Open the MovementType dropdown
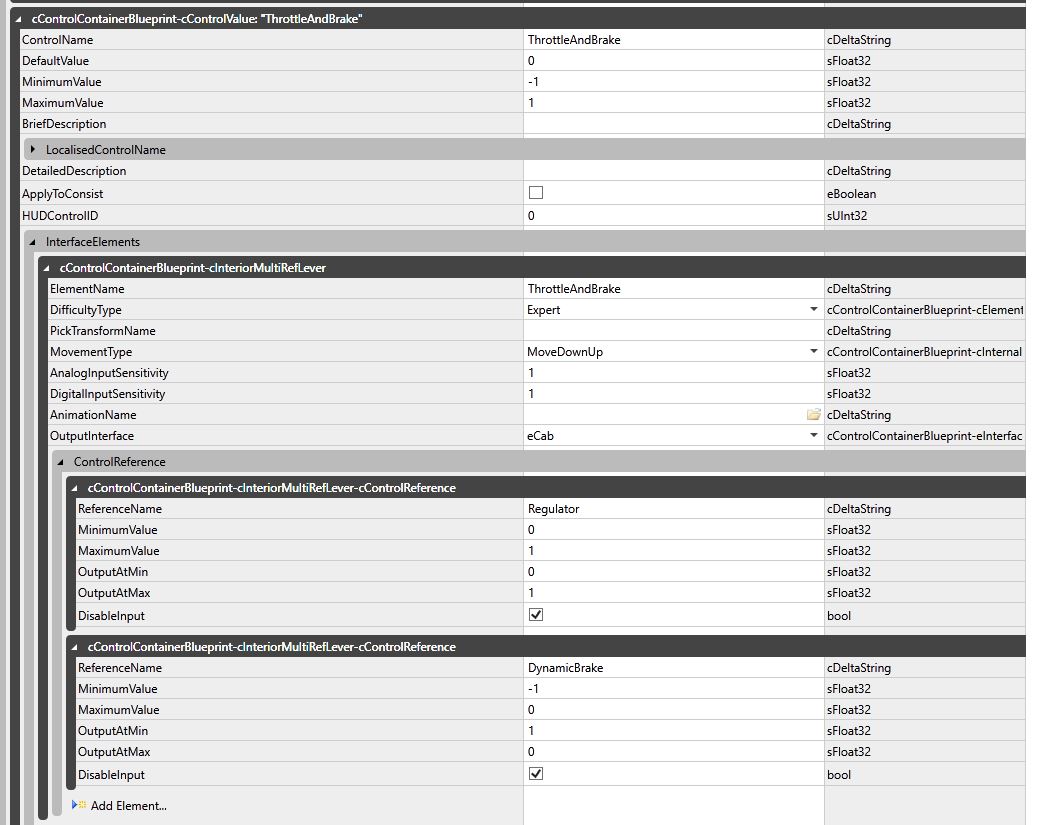Image resolution: width=1059 pixels, height=825 pixels. [x=813, y=352]
